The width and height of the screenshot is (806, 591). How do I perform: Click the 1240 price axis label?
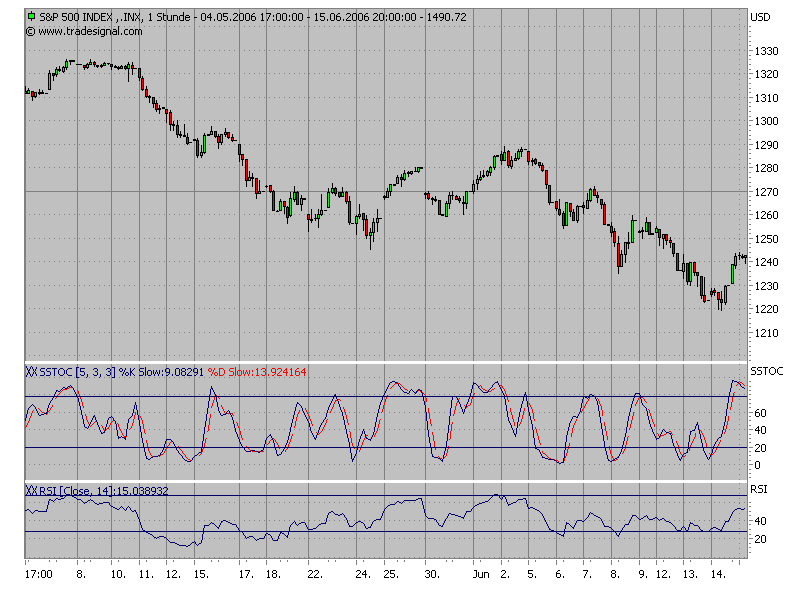pos(766,262)
